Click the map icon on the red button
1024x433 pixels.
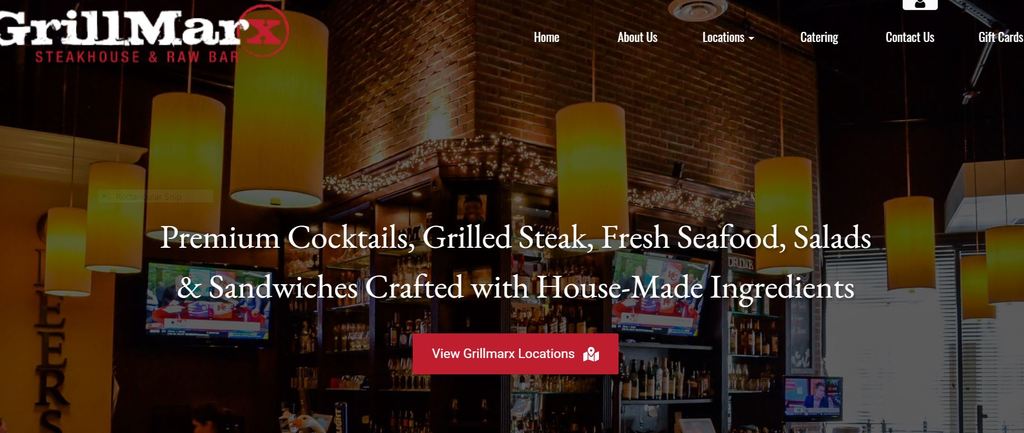click(x=591, y=354)
